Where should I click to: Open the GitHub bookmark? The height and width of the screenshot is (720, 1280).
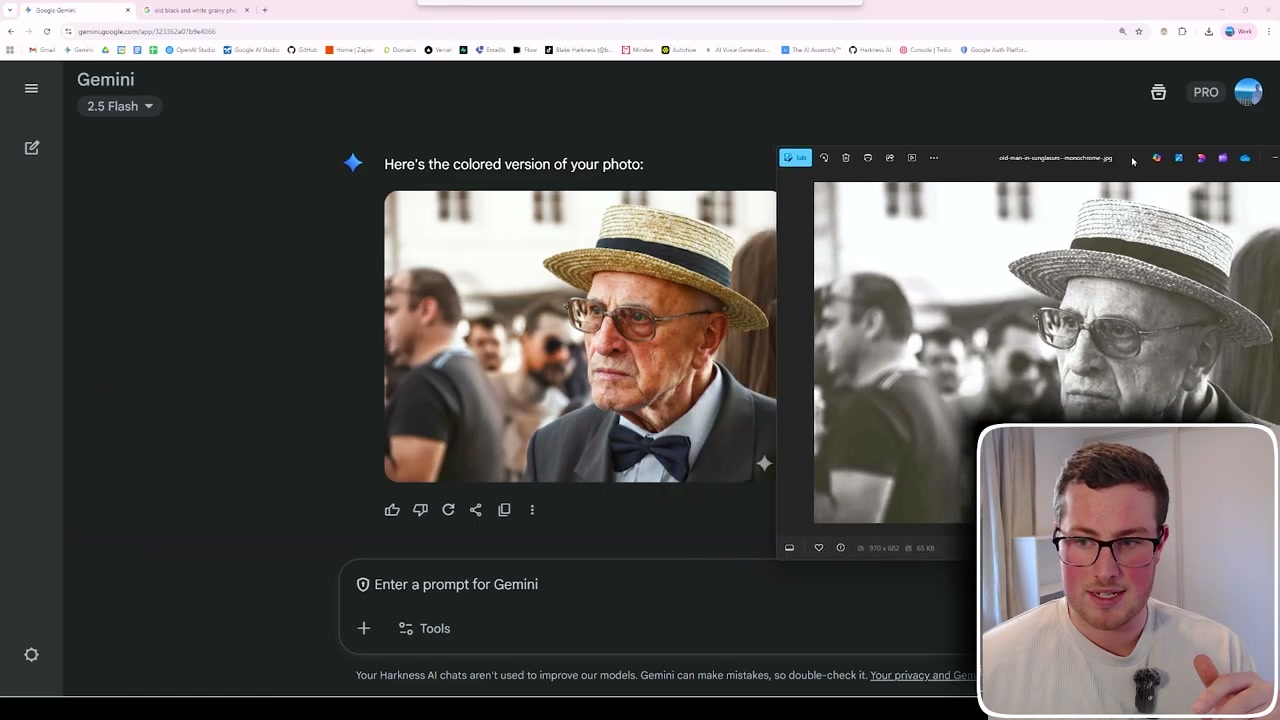coord(303,50)
